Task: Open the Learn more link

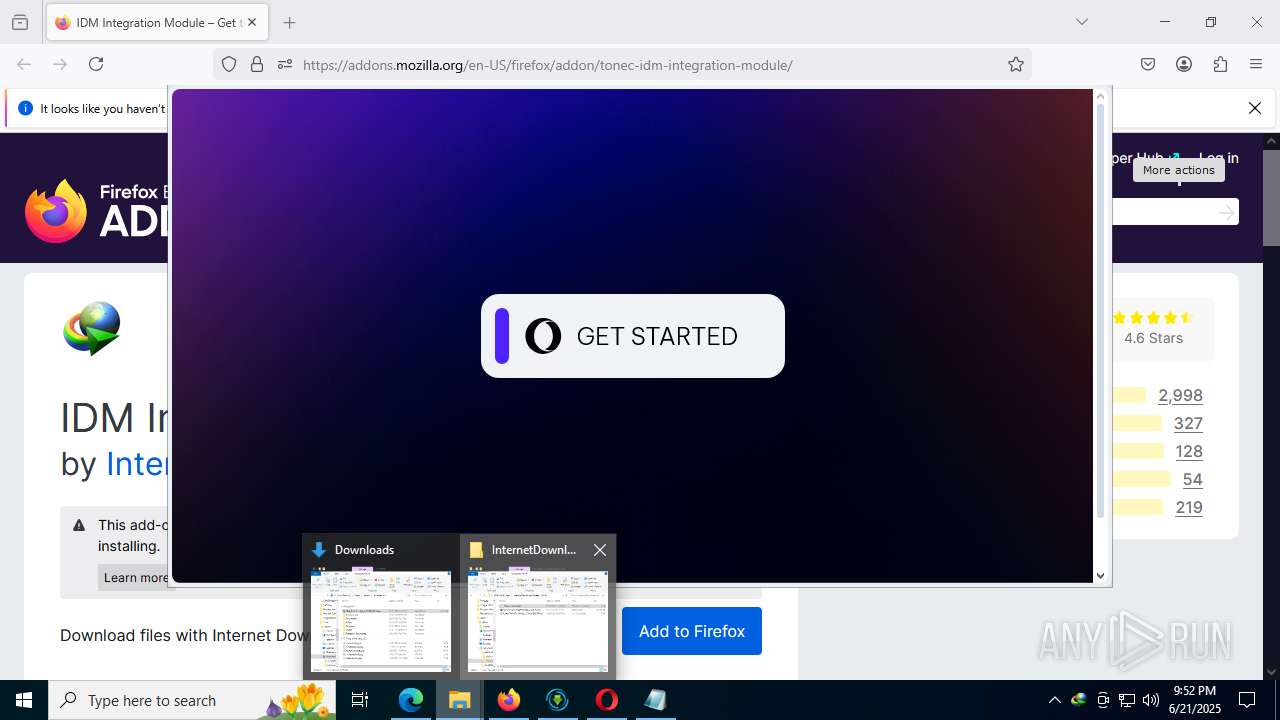Action: point(136,577)
